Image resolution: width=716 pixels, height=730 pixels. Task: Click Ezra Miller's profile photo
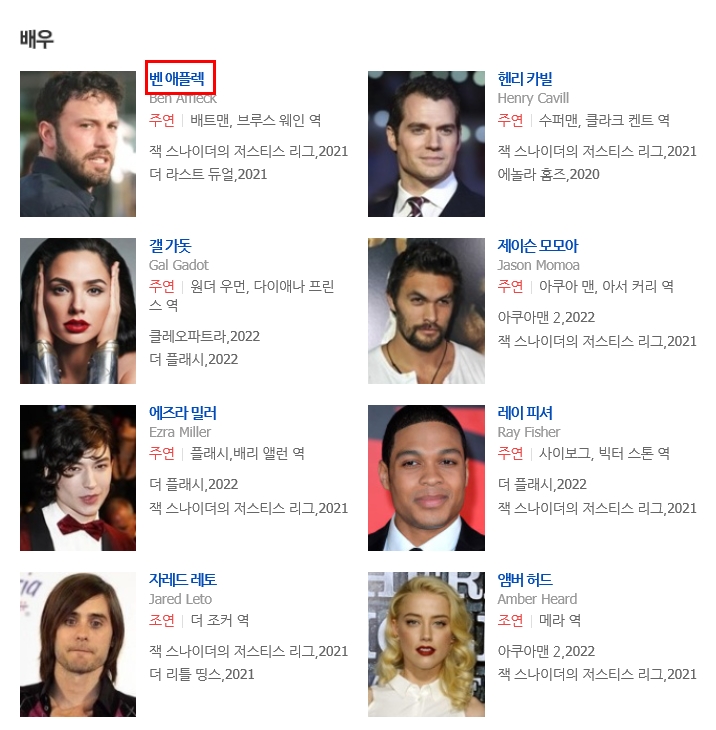[78, 478]
